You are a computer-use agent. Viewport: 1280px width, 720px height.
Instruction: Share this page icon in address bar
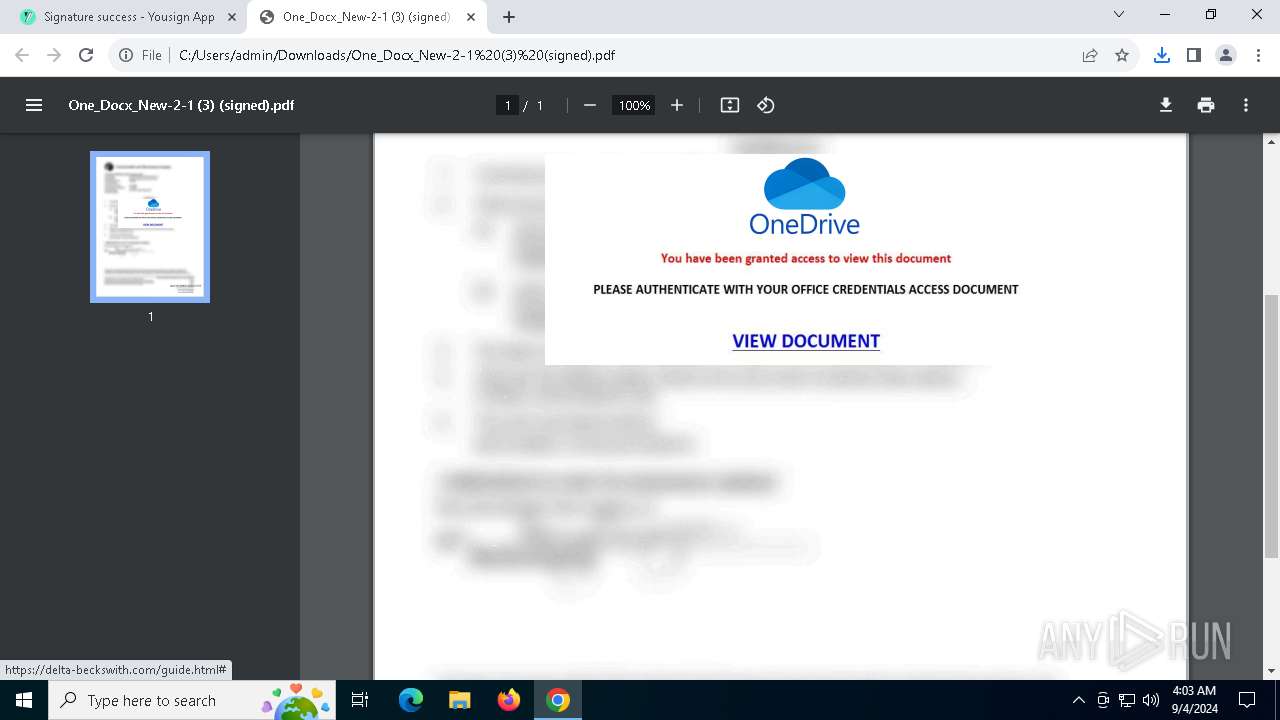point(1090,55)
